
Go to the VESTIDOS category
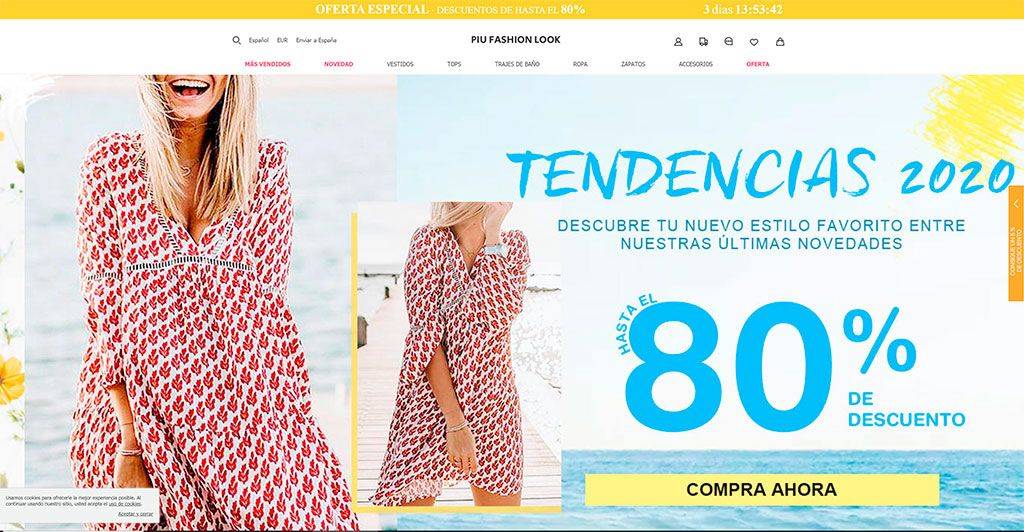pyautogui.click(x=400, y=64)
